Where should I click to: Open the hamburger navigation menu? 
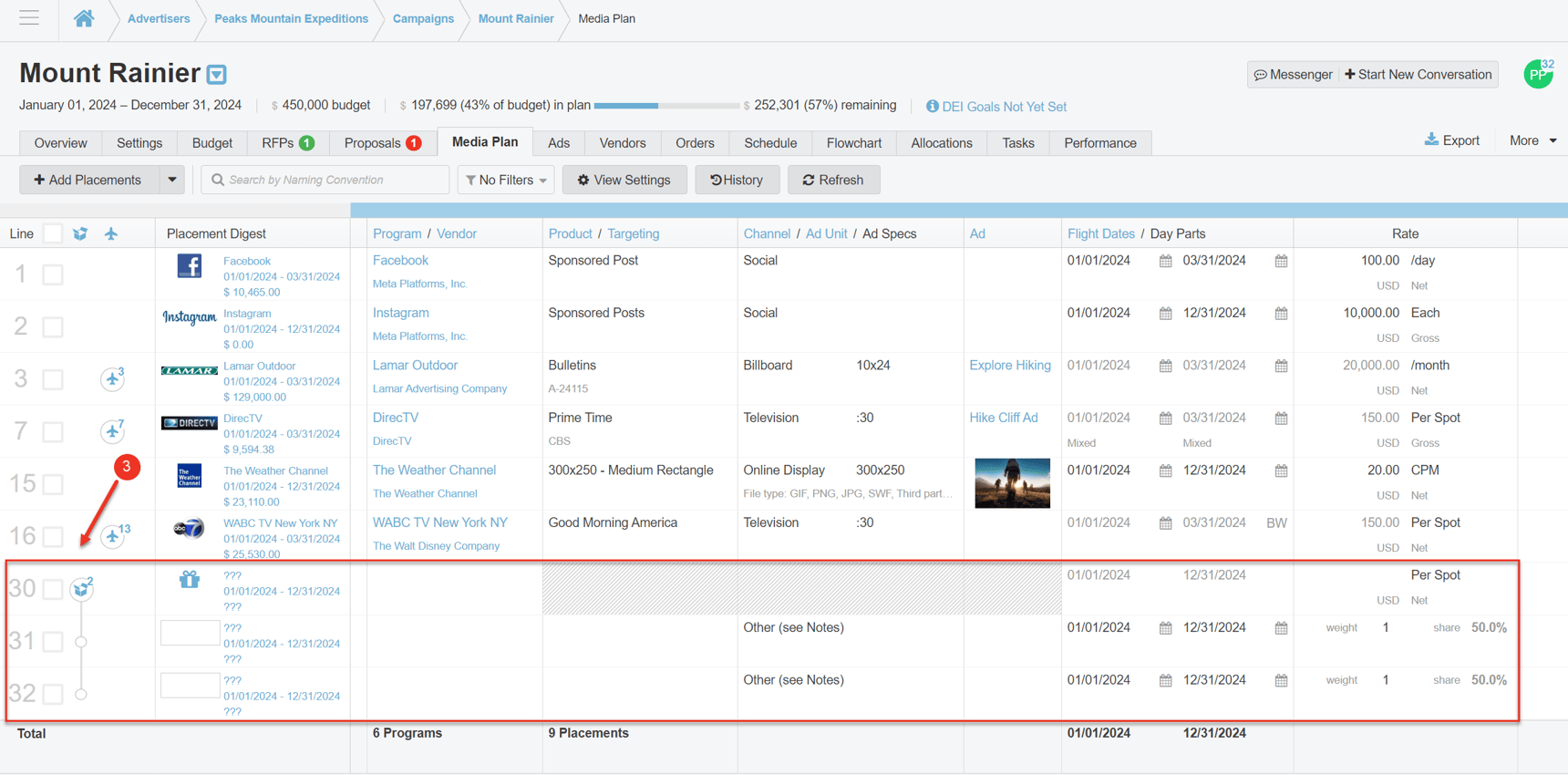point(29,18)
